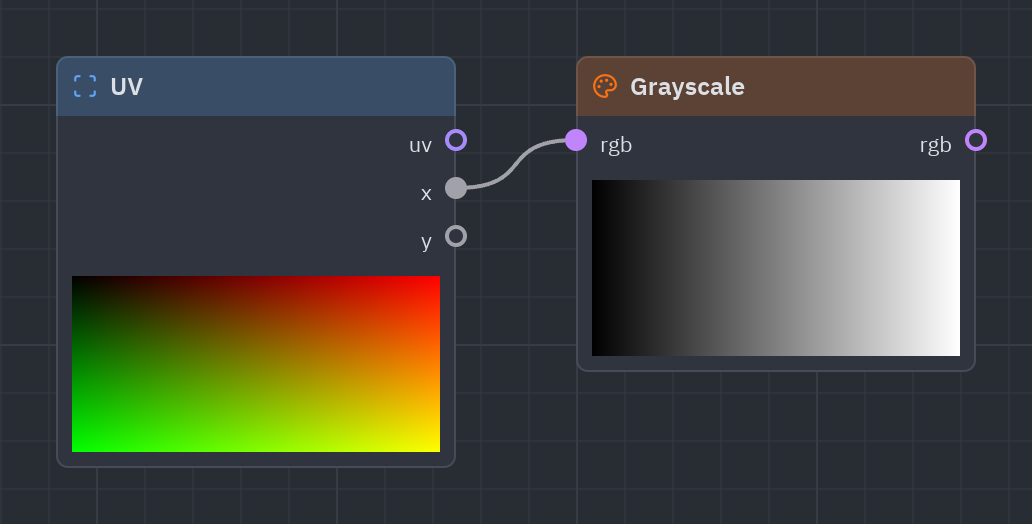Select the UV node title header
The height and width of the screenshot is (524, 1032).
coord(256,87)
